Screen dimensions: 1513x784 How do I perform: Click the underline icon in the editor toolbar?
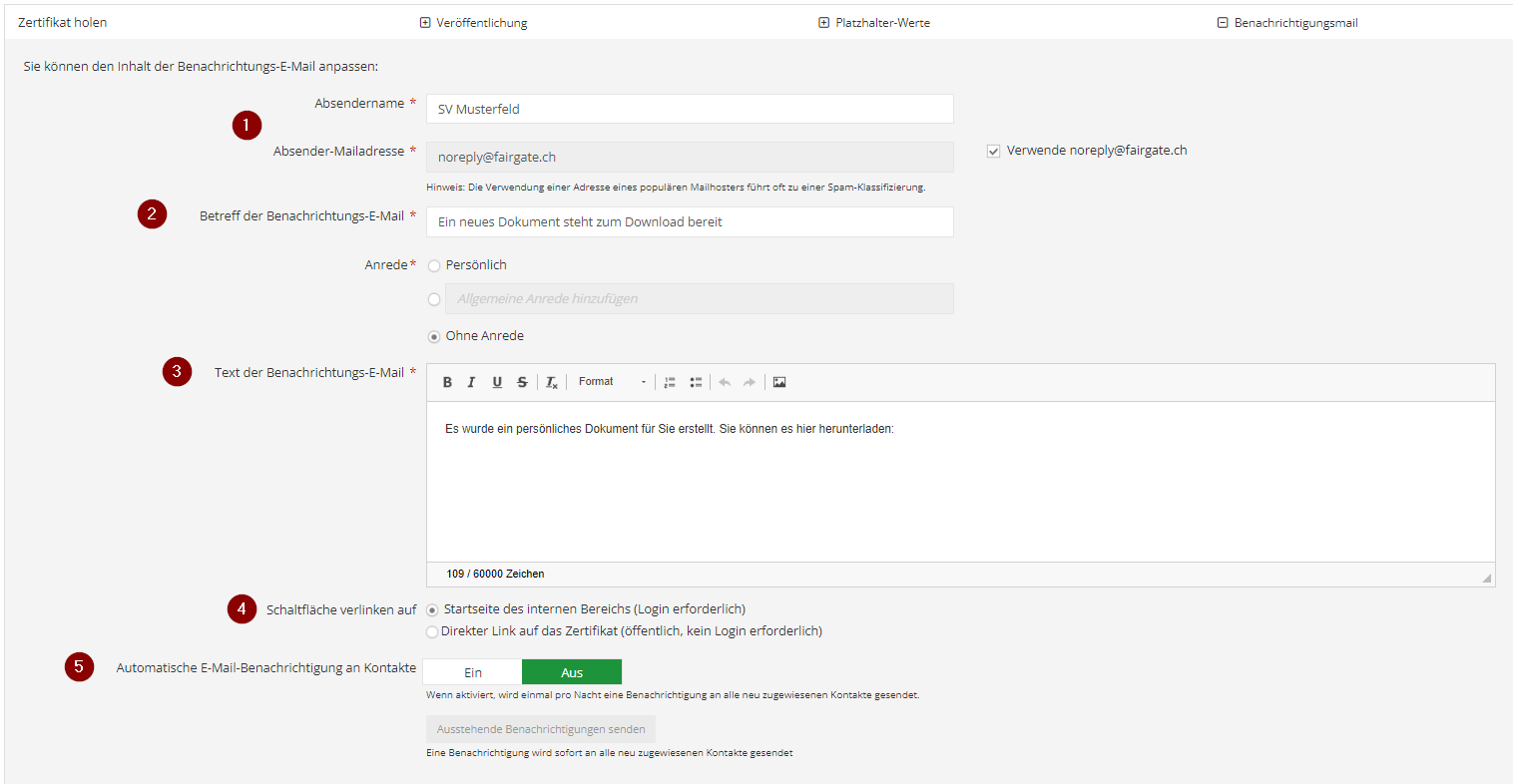point(497,382)
